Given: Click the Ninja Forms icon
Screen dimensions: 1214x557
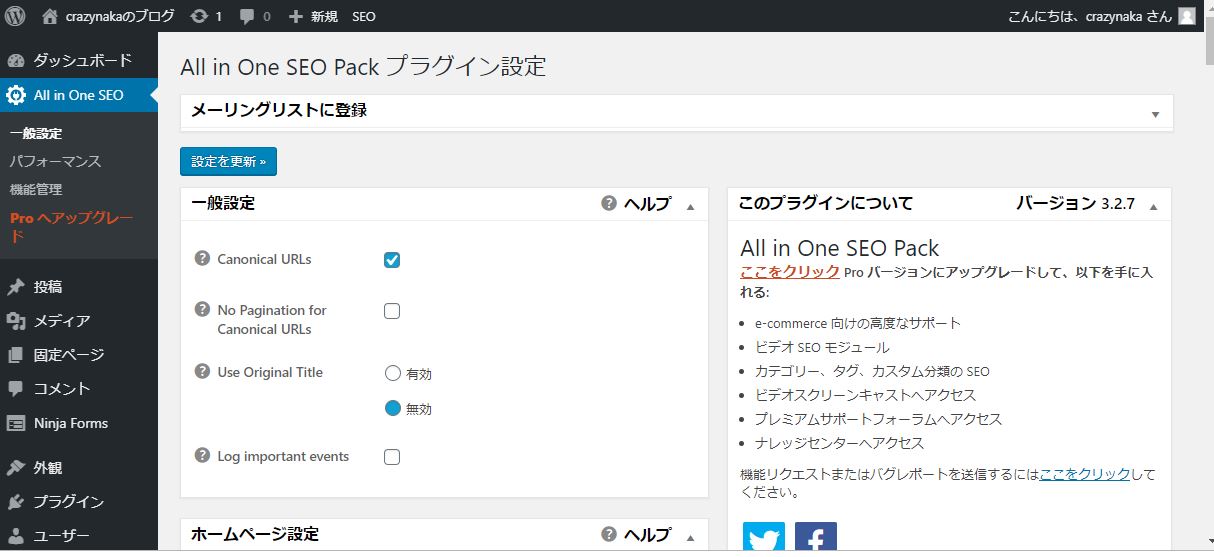Looking at the screenshot, I should click(16, 423).
